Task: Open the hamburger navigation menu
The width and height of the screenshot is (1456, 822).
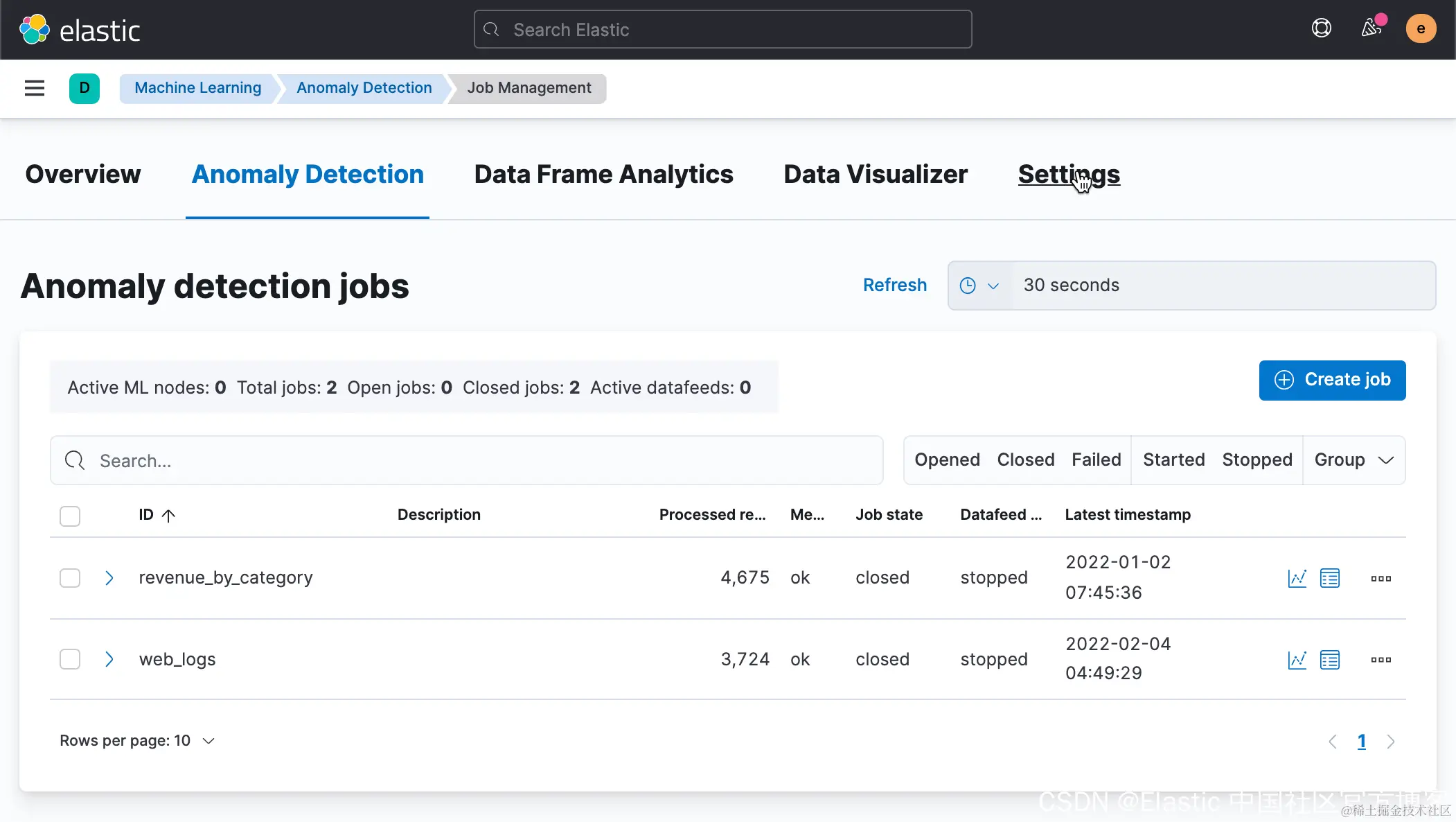Action: pos(34,88)
